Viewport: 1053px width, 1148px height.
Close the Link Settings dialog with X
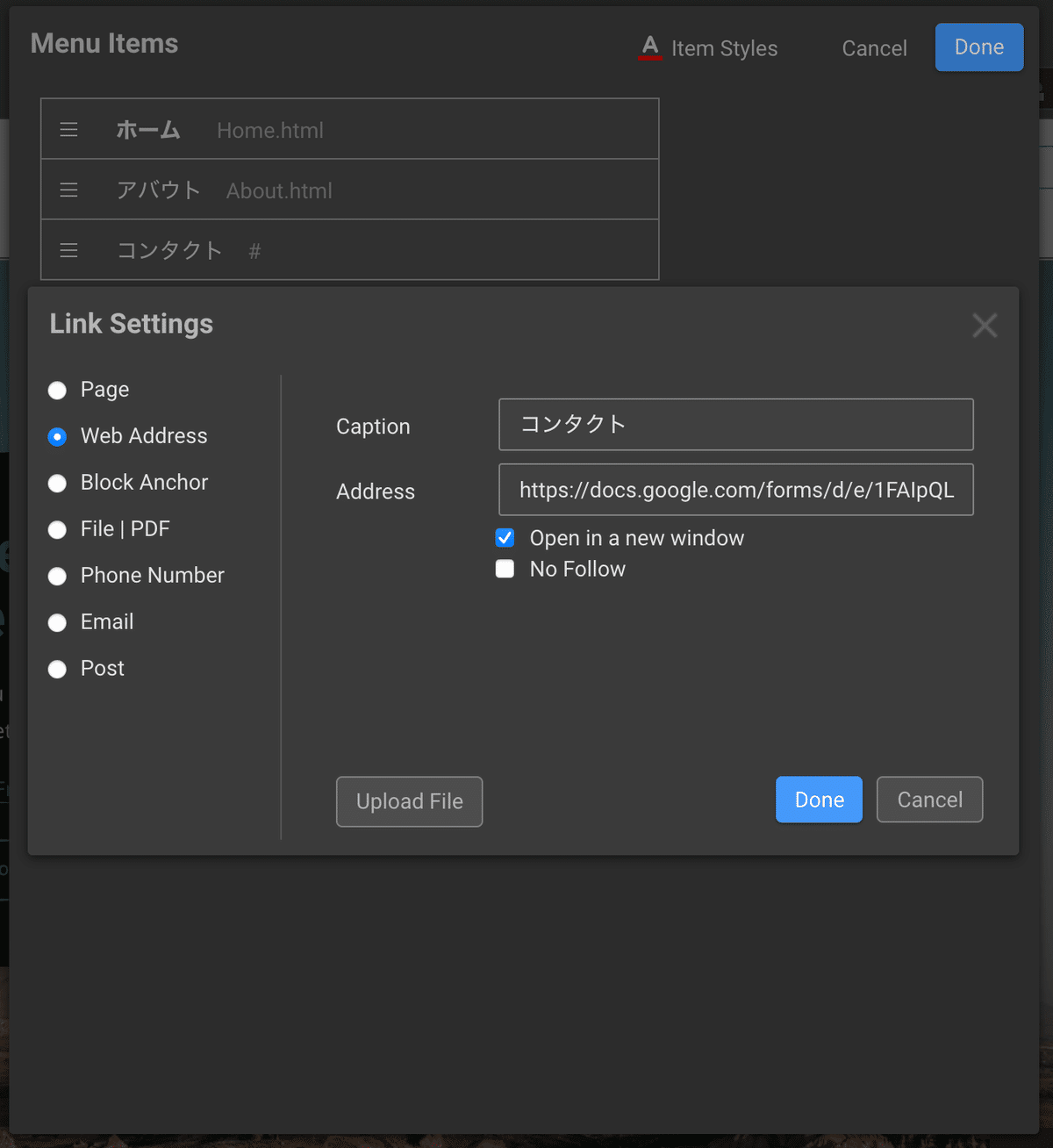pyautogui.click(x=985, y=326)
